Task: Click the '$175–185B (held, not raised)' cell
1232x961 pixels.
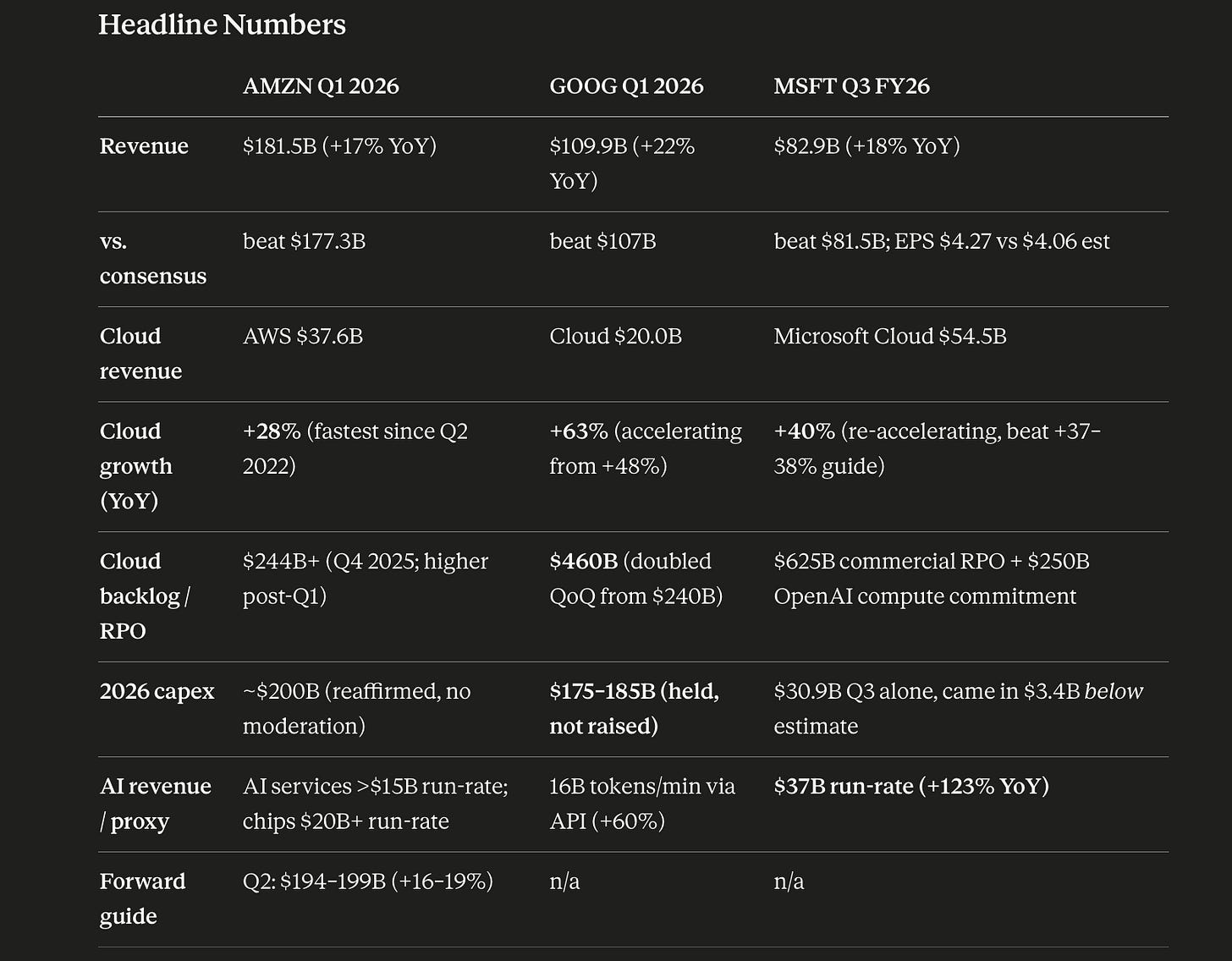Action: click(x=635, y=709)
